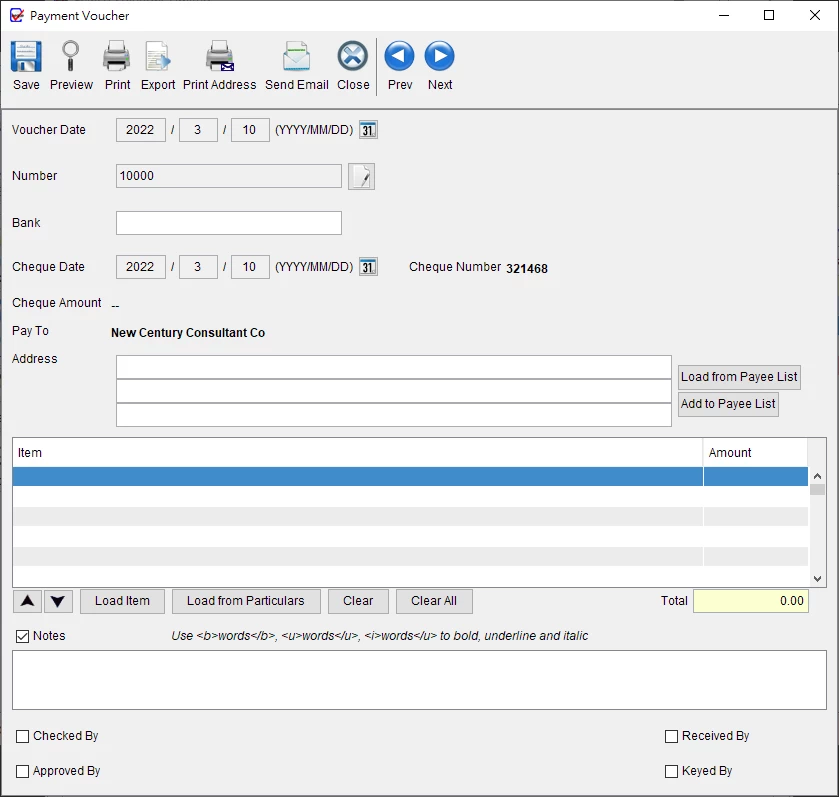Viewport: 839px width, 797px height.
Task: Enable the Checked By checkbox
Action: click(x=23, y=736)
